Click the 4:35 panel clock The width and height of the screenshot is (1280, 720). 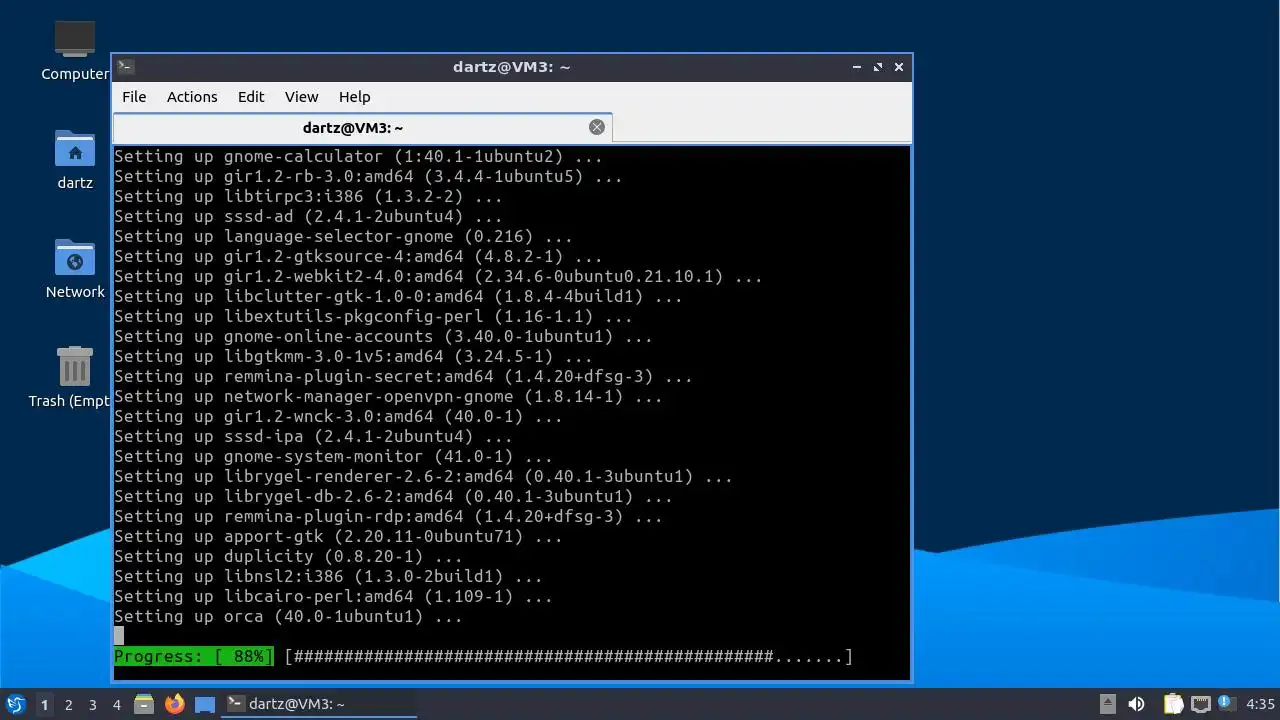[1261, 704]
